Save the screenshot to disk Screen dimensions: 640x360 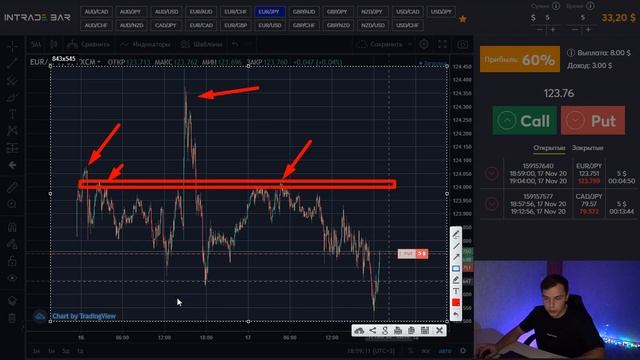coord(425,330)
